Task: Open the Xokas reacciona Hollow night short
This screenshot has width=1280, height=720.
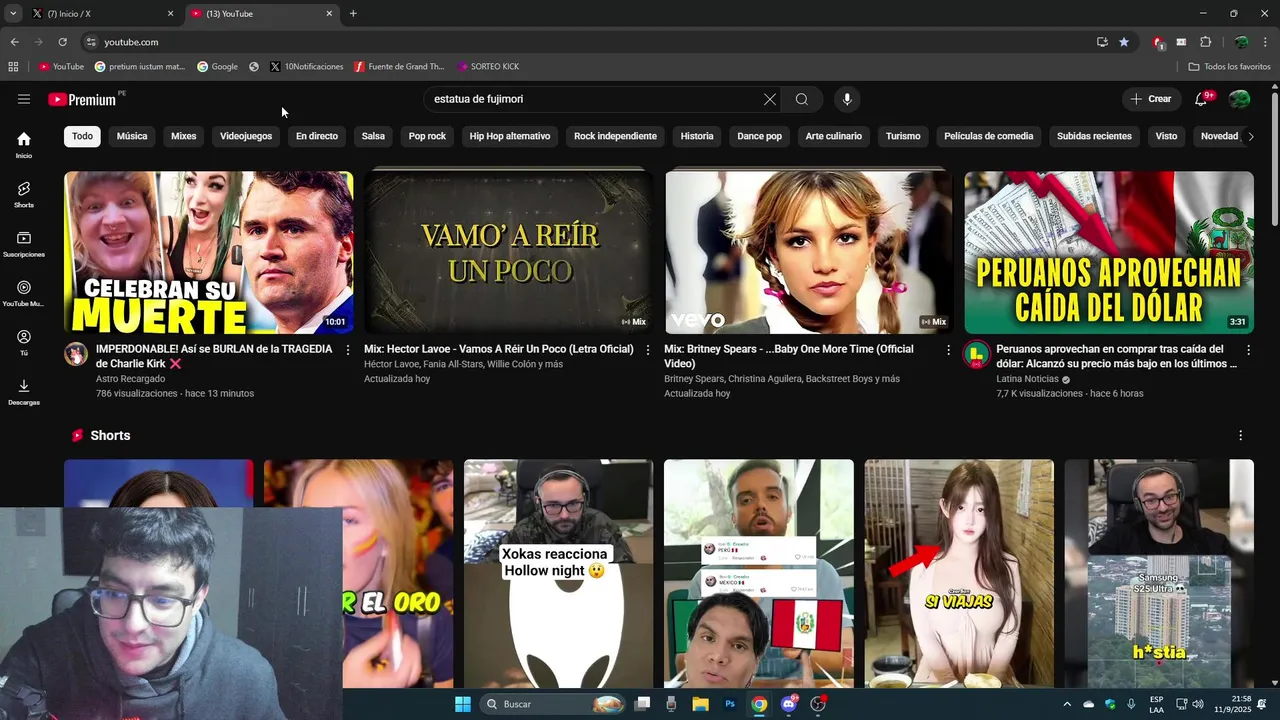Action: tap(558, 573)
